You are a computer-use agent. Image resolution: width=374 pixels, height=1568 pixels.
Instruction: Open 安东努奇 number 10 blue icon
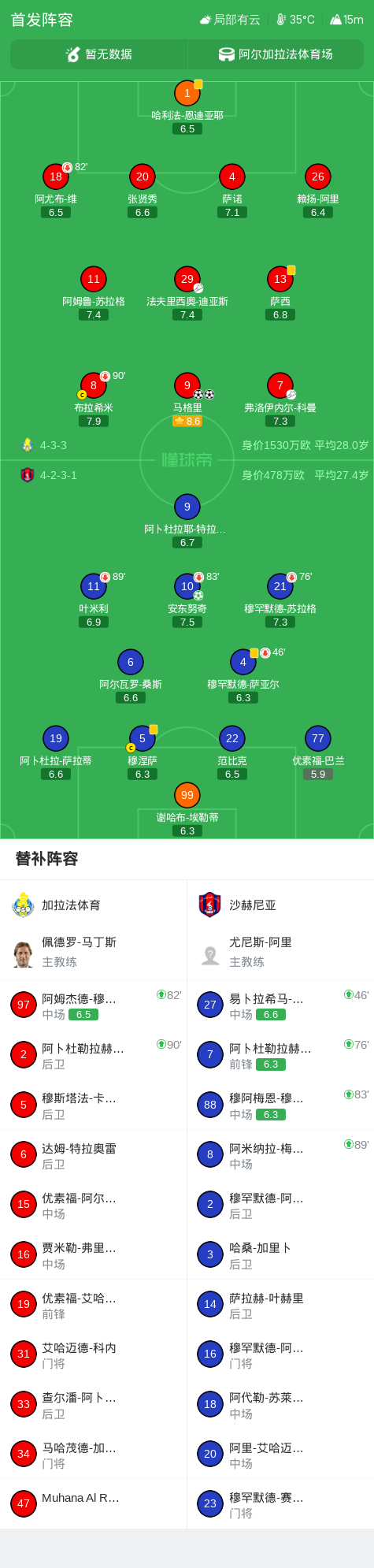(187, 586)
